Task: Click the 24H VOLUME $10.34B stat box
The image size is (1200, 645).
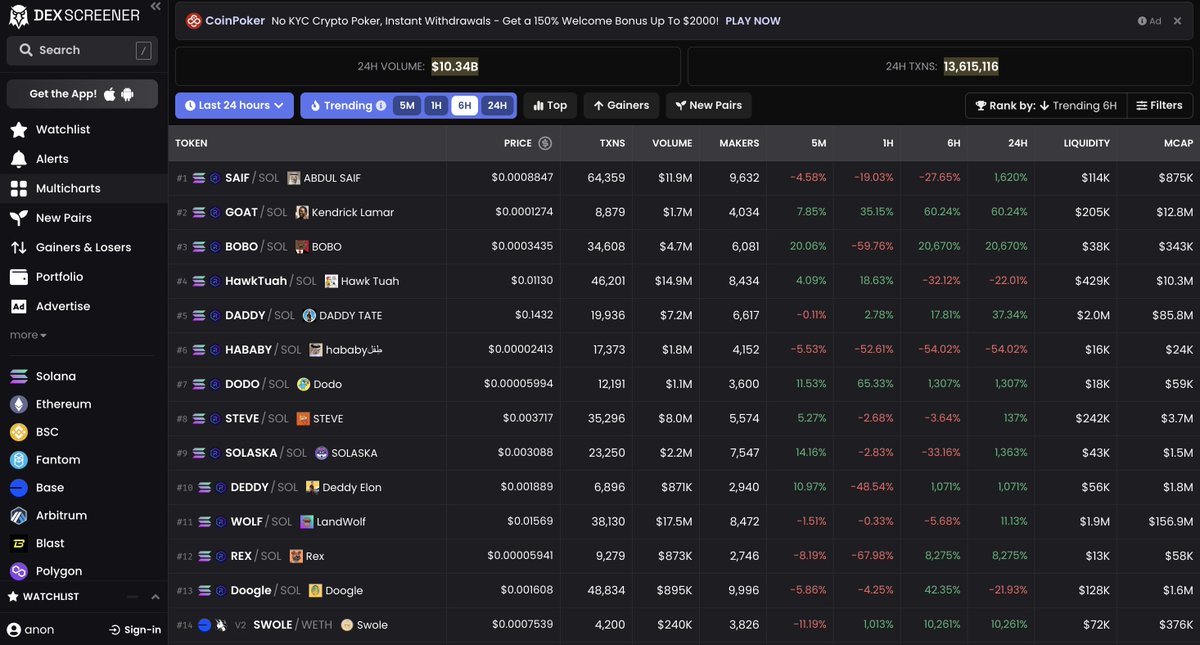Action: point(428,67)
